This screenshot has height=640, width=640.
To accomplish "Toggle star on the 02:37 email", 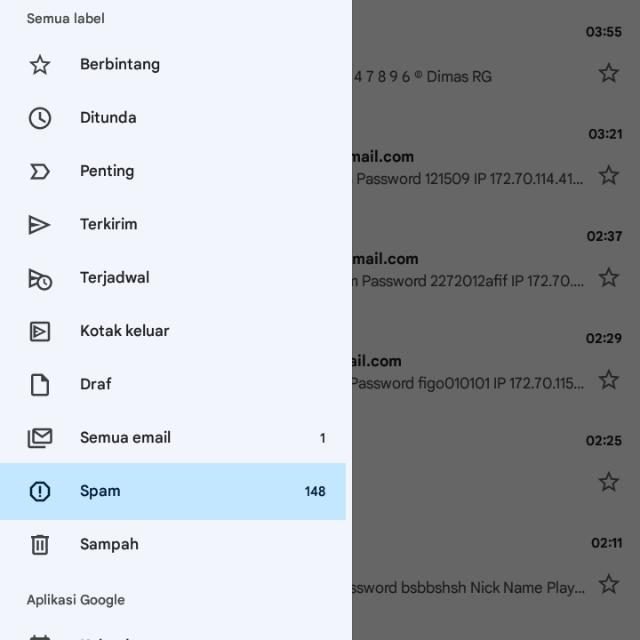I will [x=608, y=278].
